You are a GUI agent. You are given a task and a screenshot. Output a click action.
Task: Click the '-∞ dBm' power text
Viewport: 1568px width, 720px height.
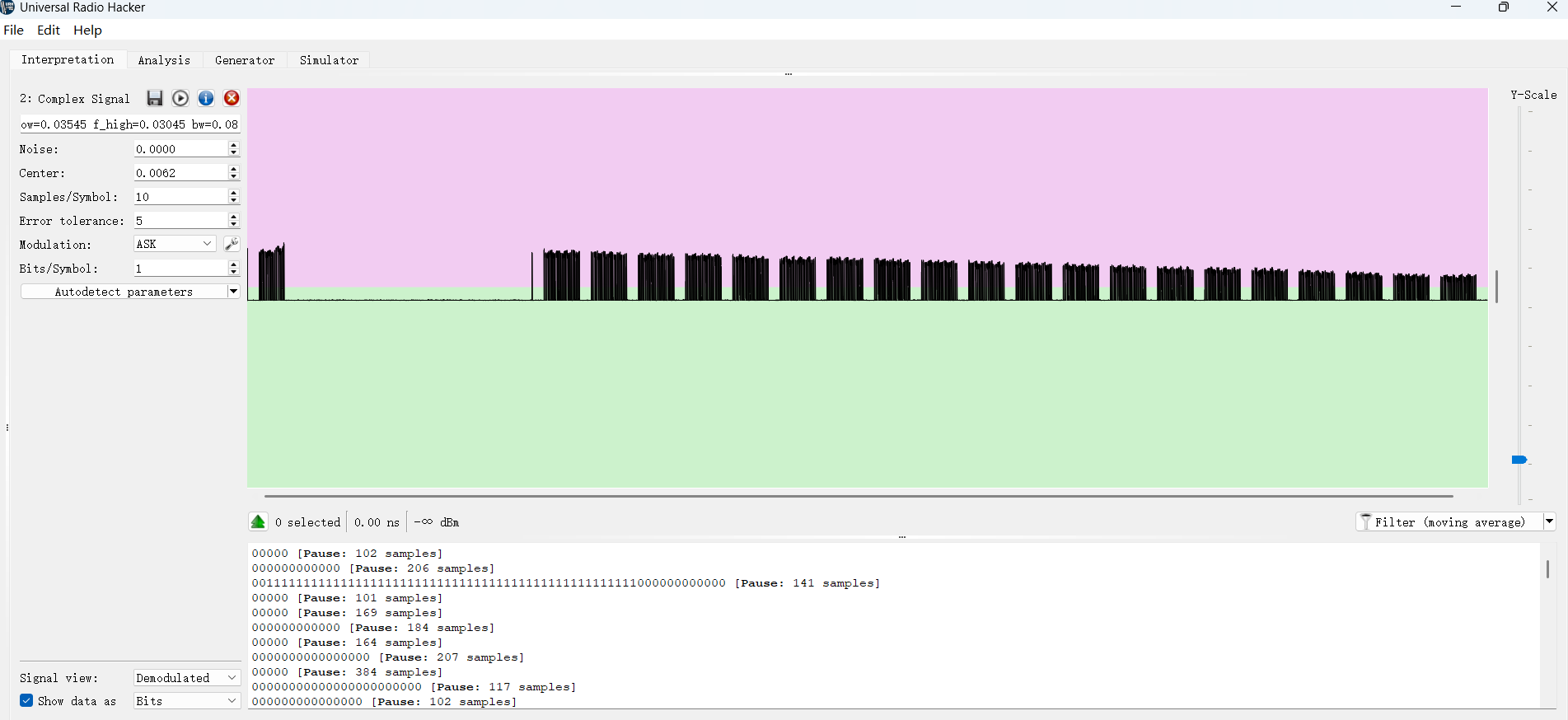click(437, 522)
